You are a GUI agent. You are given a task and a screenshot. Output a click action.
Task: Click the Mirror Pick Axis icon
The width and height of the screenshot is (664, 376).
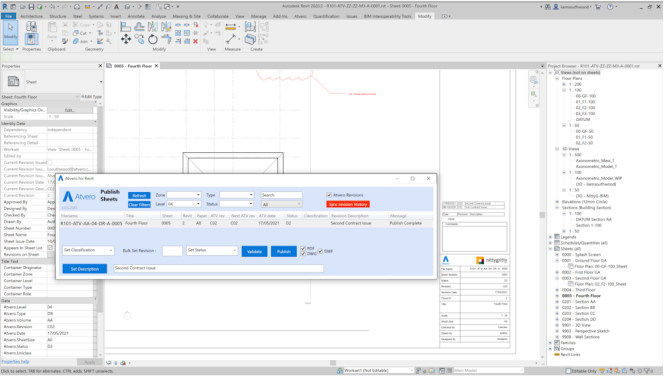point(153,27)
